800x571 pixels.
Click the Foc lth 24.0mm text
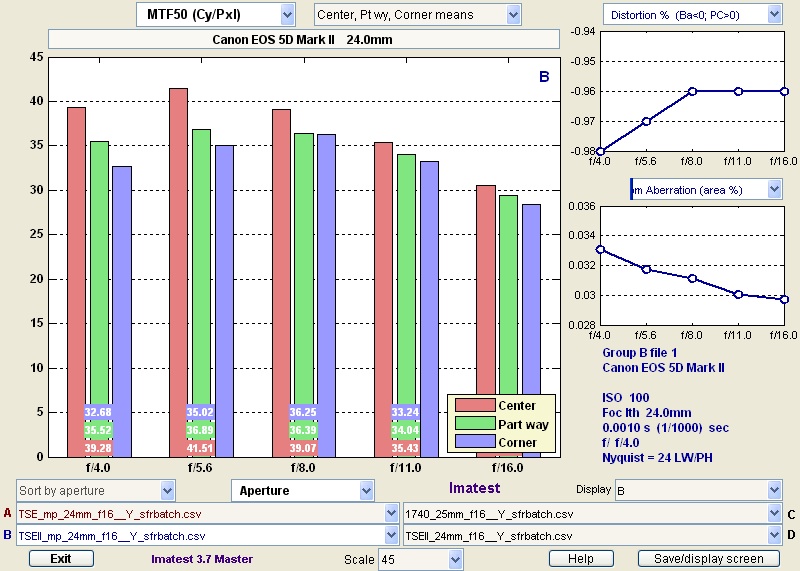coord(647,412)
